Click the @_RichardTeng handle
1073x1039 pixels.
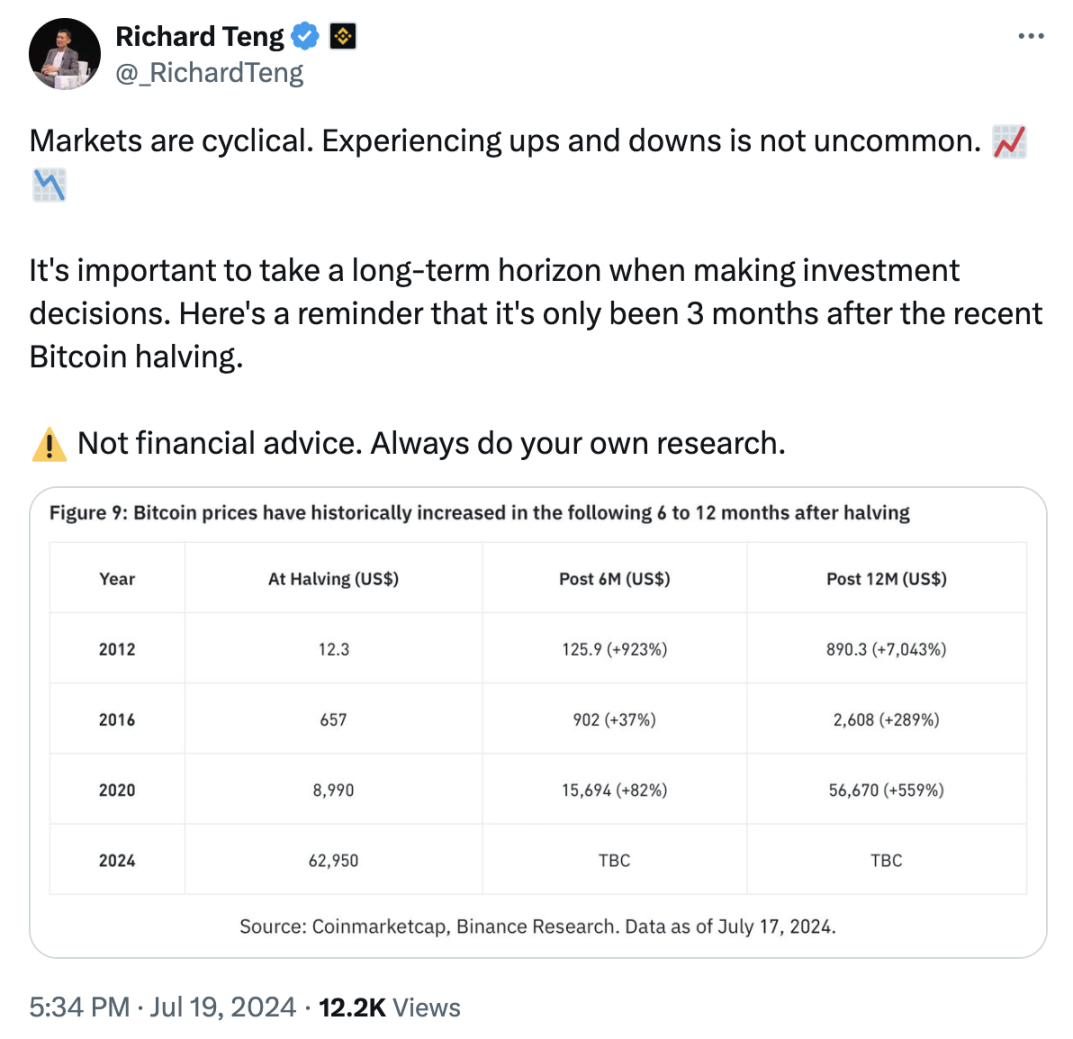pyautogui.click(x=210, y=72)
